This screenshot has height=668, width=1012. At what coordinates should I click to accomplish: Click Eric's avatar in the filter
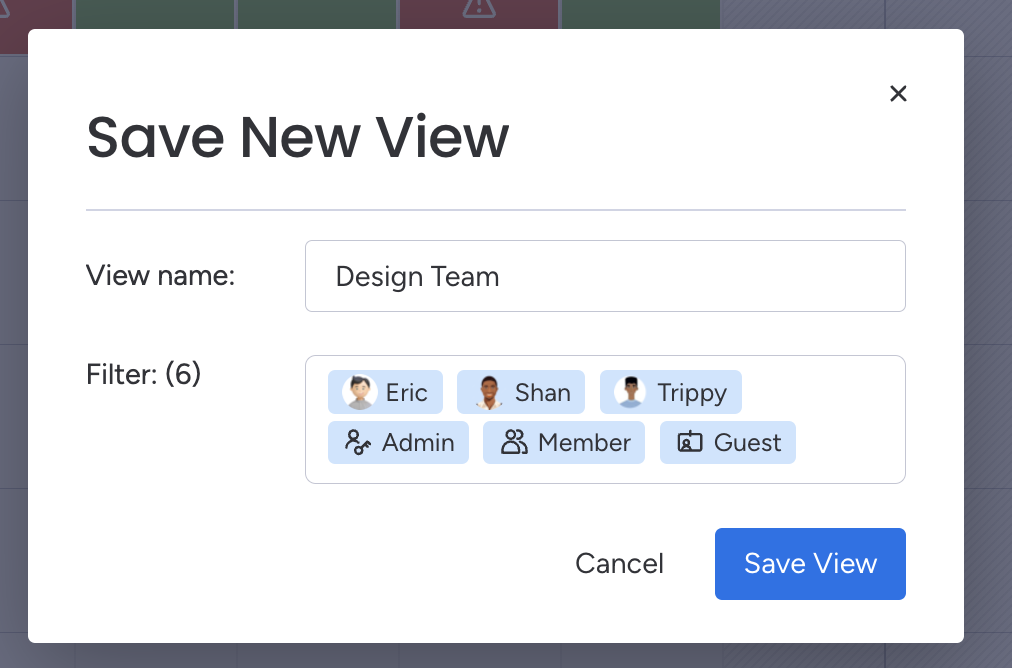point(359,393)
